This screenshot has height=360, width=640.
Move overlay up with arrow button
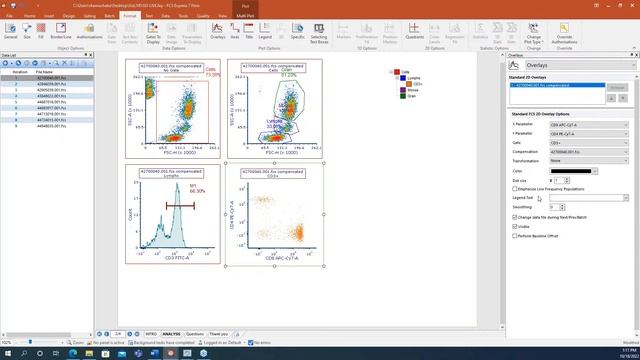click(x=611, y=98)
